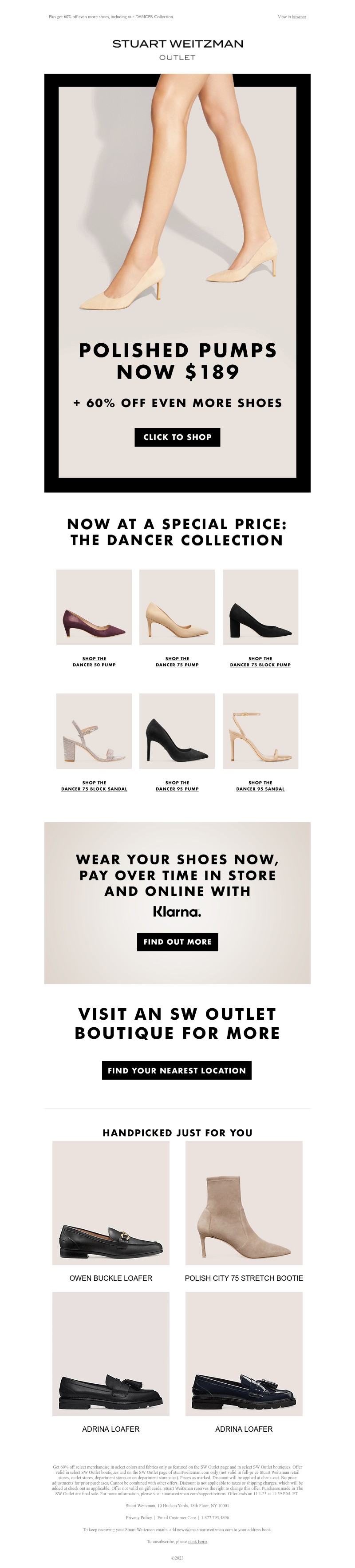Open 'Shop the Dancer 75 Pump' link
This screenshot has width=355, height=1568.
(x=177, y=661)
